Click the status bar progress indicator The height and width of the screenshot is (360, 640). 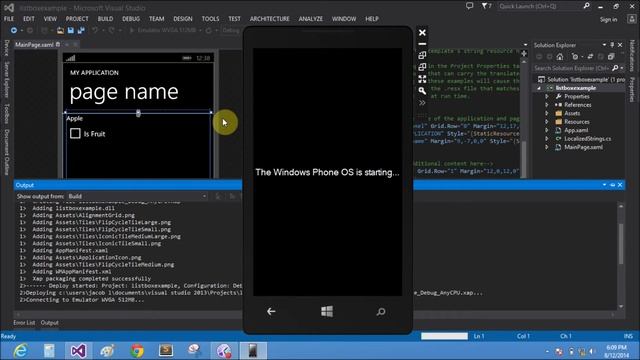click(x=444, y=336)
